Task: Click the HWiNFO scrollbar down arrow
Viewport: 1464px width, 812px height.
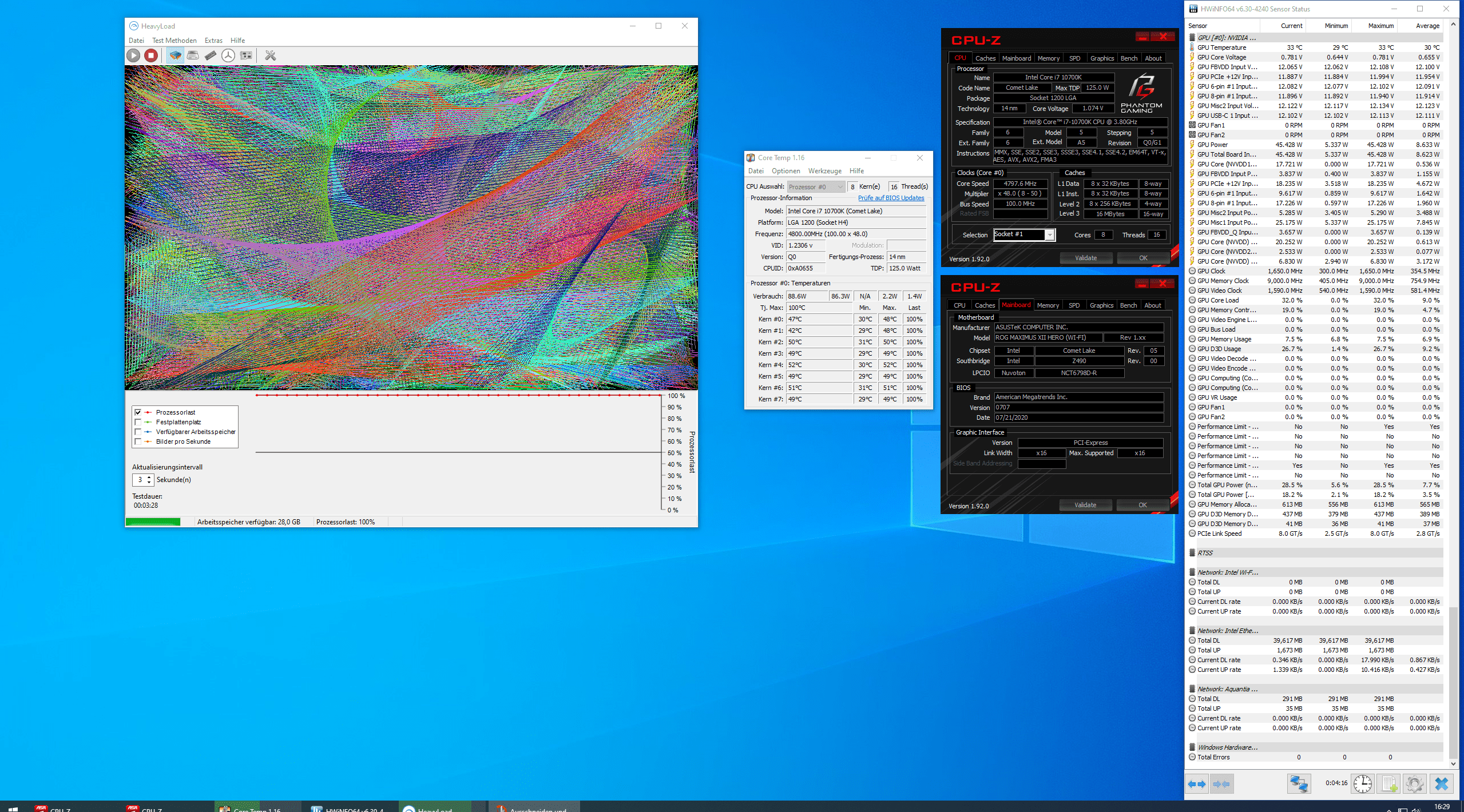Action: (x=1454, y=763)
